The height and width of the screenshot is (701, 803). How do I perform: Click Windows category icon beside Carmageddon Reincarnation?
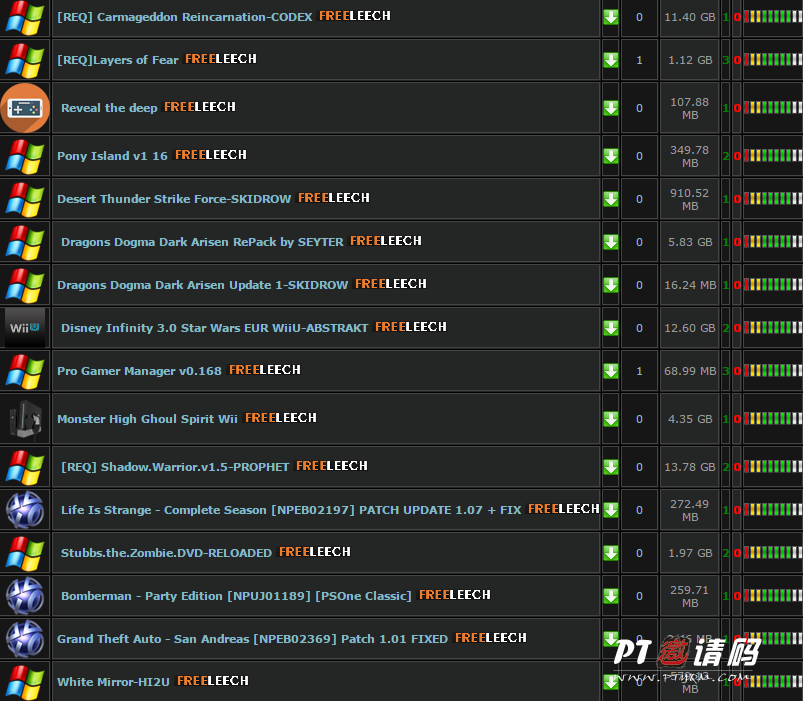[25, 18]
